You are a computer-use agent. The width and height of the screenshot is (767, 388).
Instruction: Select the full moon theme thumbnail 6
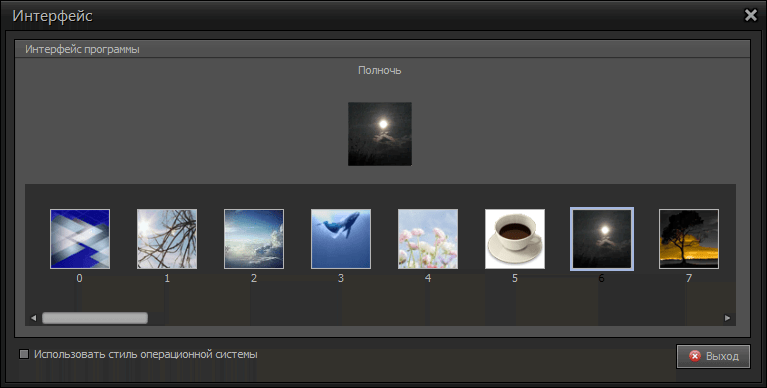pyautogui.click(x=602, y=239)
